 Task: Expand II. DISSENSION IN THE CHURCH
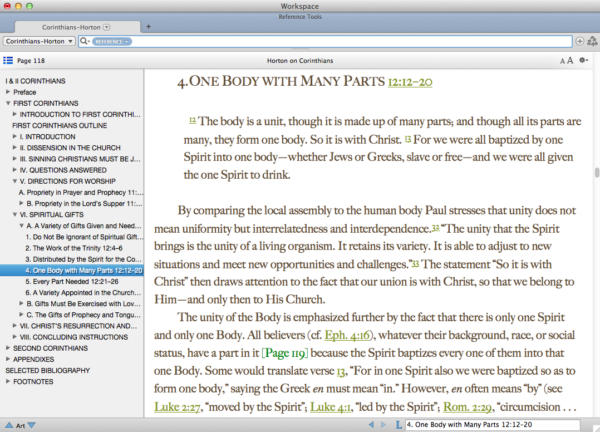pos(15,147)
